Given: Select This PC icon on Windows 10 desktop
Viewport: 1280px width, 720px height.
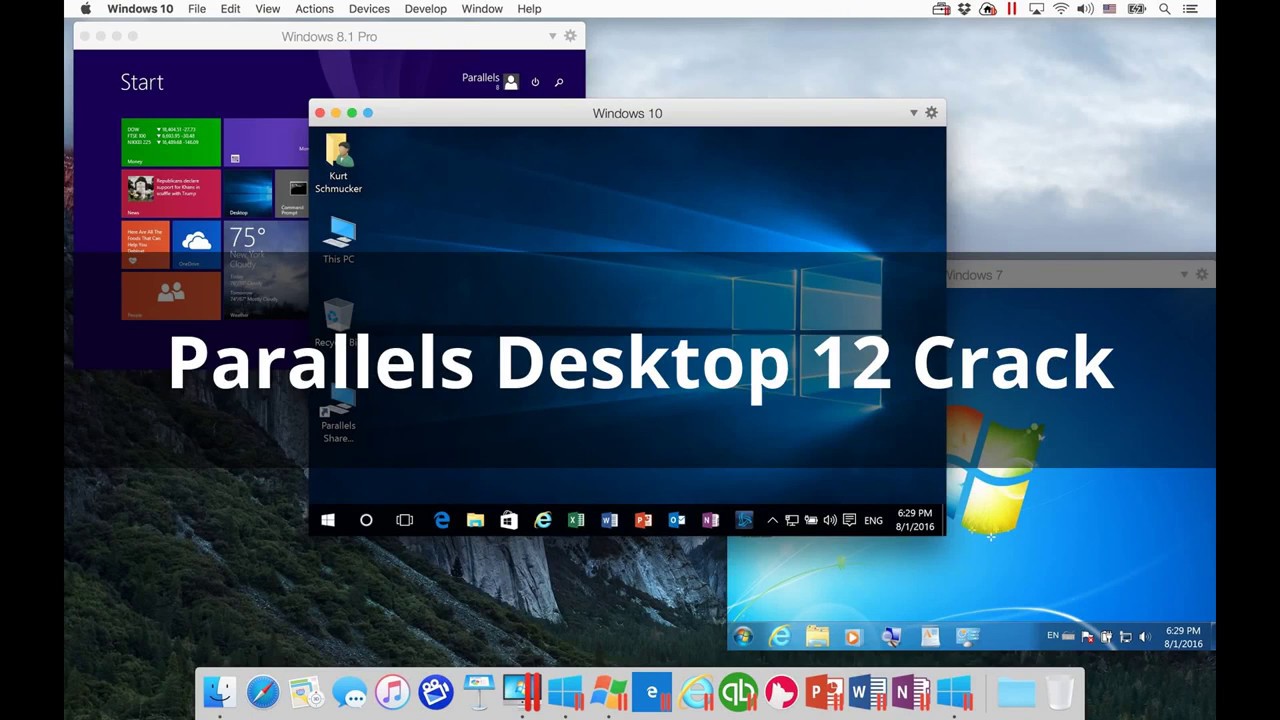Looking at the screenshot, I should point(338,240).
